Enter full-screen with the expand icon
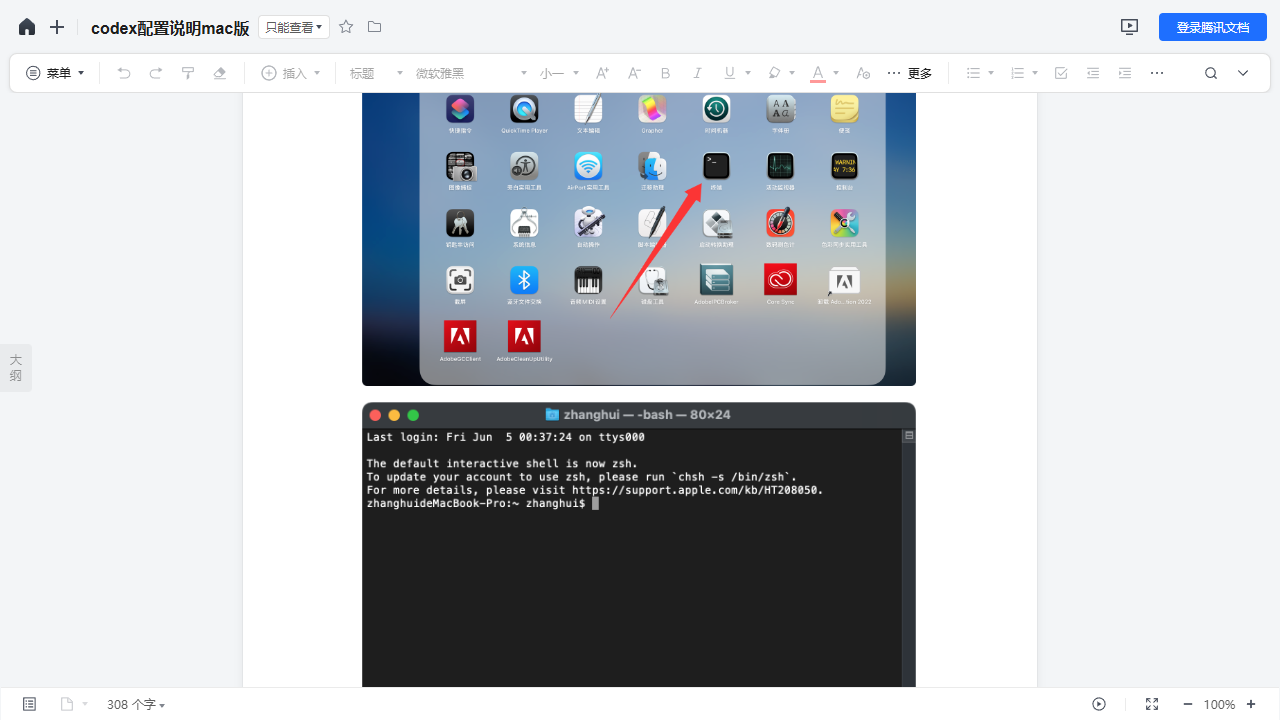 1152,704
